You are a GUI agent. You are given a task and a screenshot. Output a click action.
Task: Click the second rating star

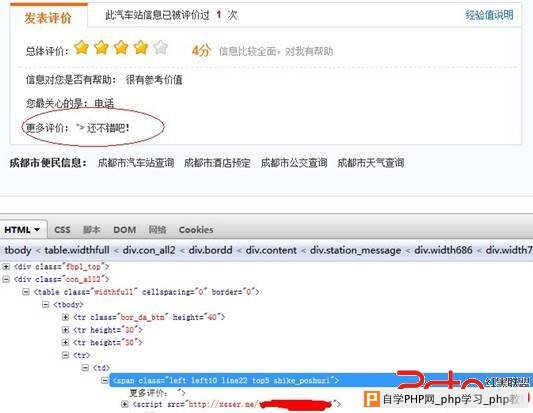pyautogui.click(x=101, y=47)
